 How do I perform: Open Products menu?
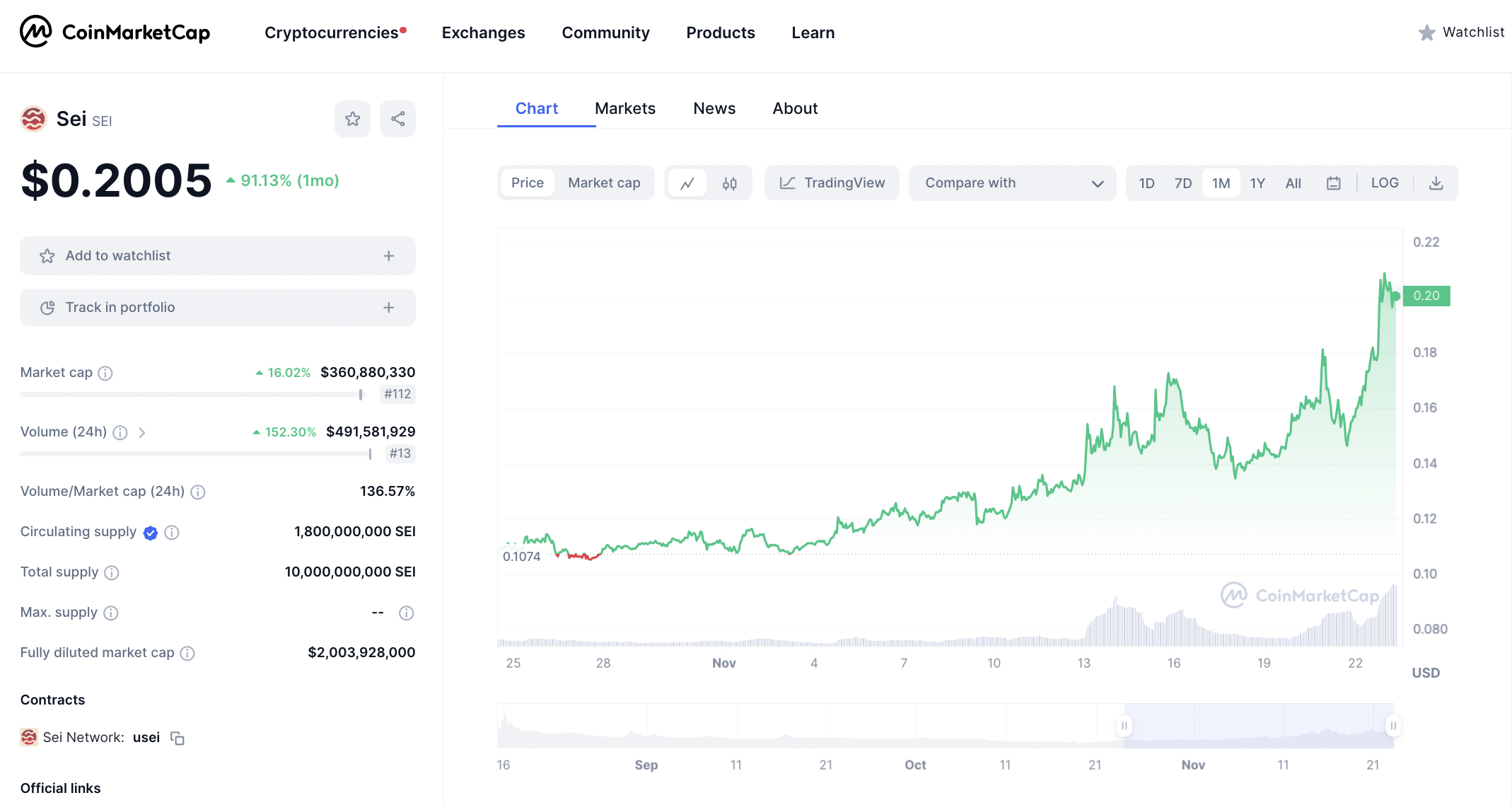(720, 33)
